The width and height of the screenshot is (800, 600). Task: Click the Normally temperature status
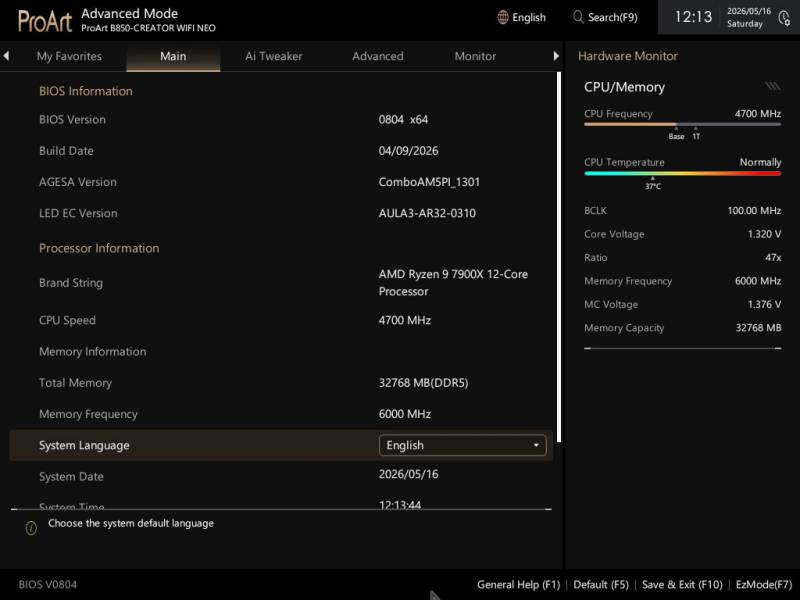pyautogui.click(x=760, y=162)
